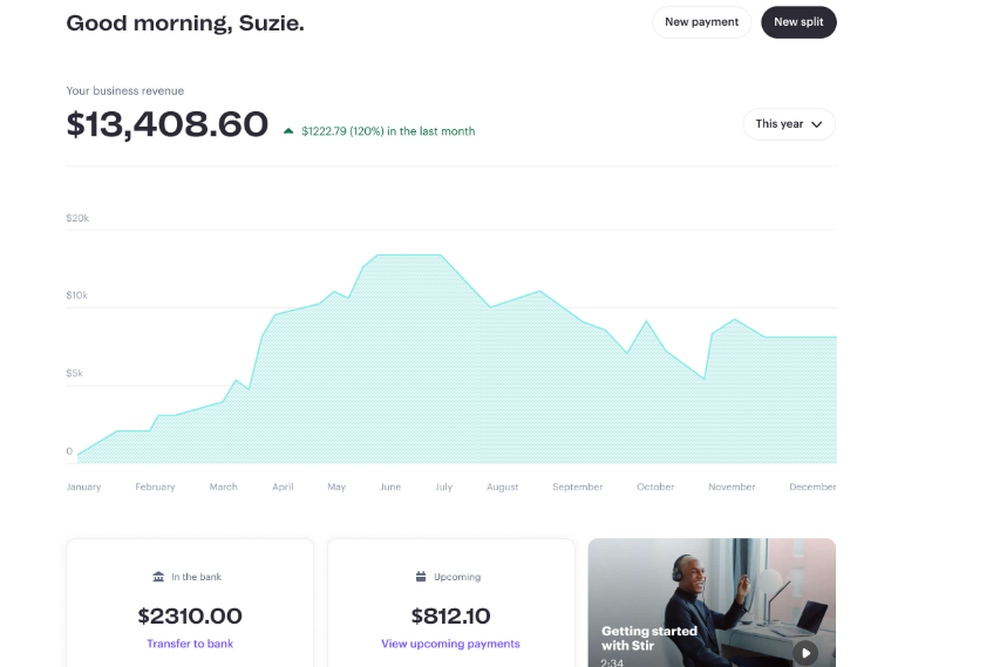Click the green upward revenue triangle
The width and height of the screenshot is (1000, 667).
coord(288,131)
